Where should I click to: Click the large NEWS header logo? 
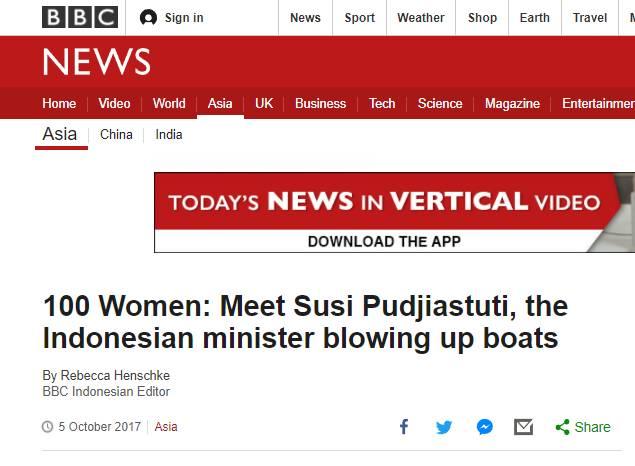96,63
